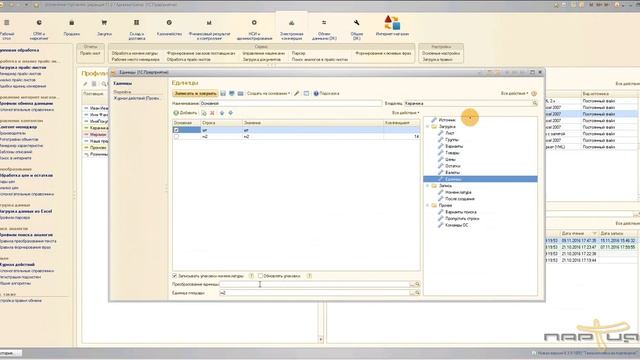Toggle Обновлять упаковки checkbox
The image size is (640, 360).
(260, 276)
